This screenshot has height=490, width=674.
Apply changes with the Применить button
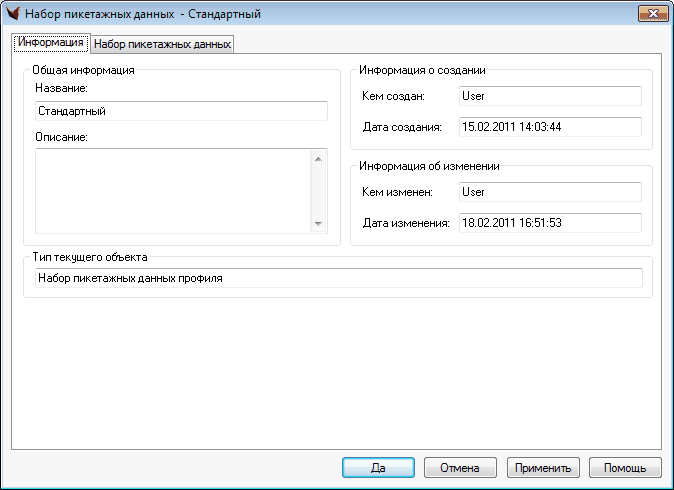coord(543,467)
